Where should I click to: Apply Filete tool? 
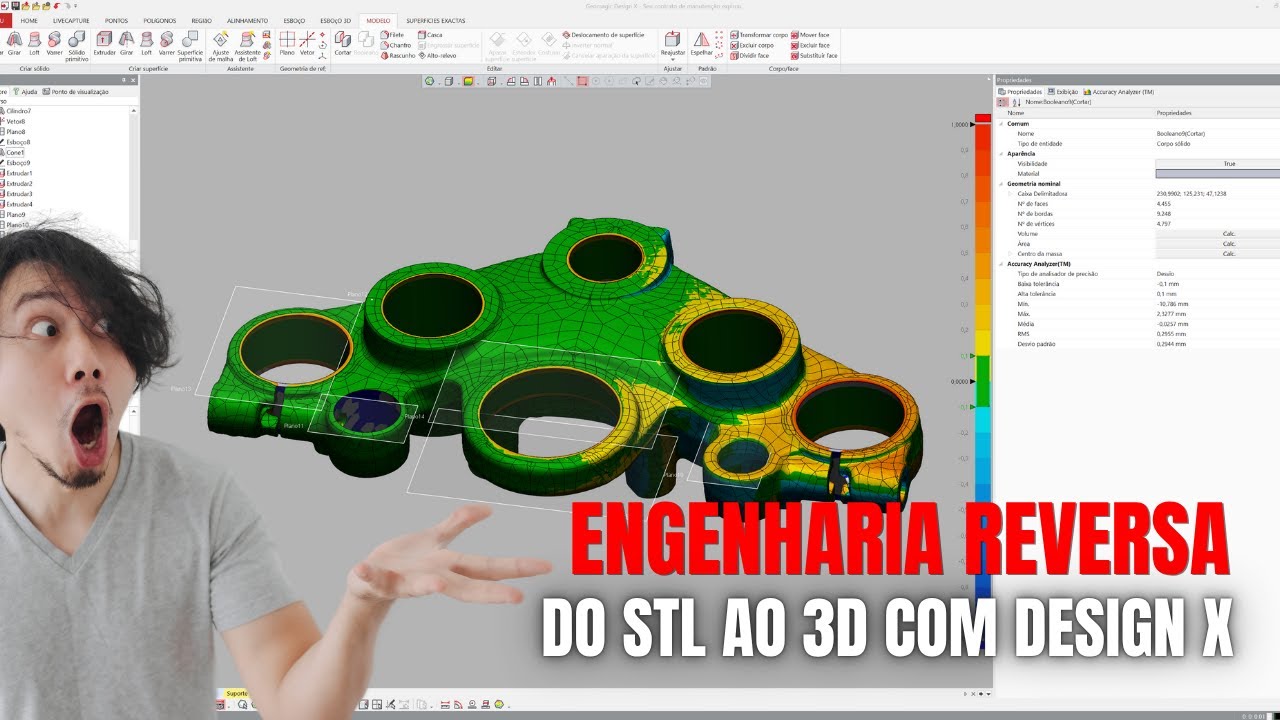click(x=393, y=35)
